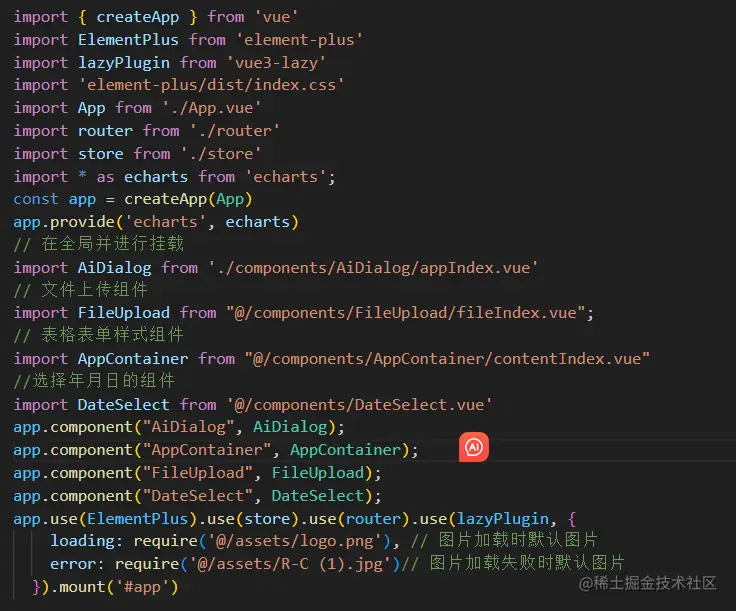
Task: Click the comment "// 文件上传组件"
Action: 80,290
